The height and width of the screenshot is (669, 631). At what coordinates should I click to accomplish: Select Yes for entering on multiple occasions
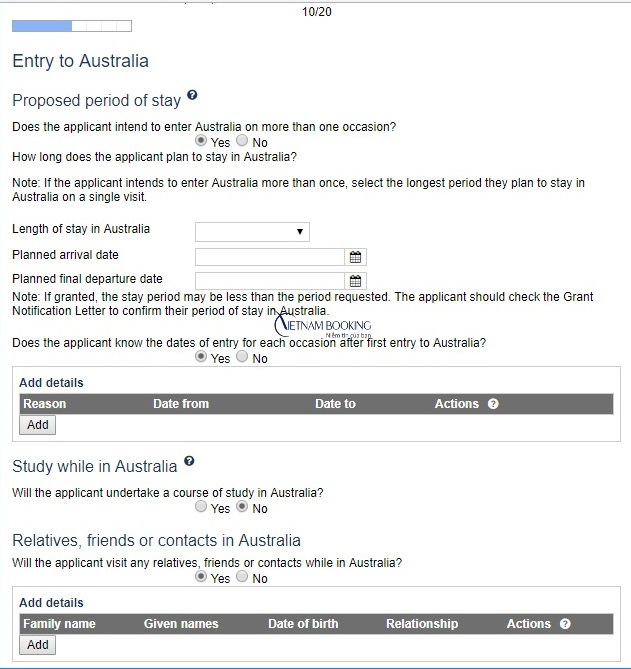201,142
